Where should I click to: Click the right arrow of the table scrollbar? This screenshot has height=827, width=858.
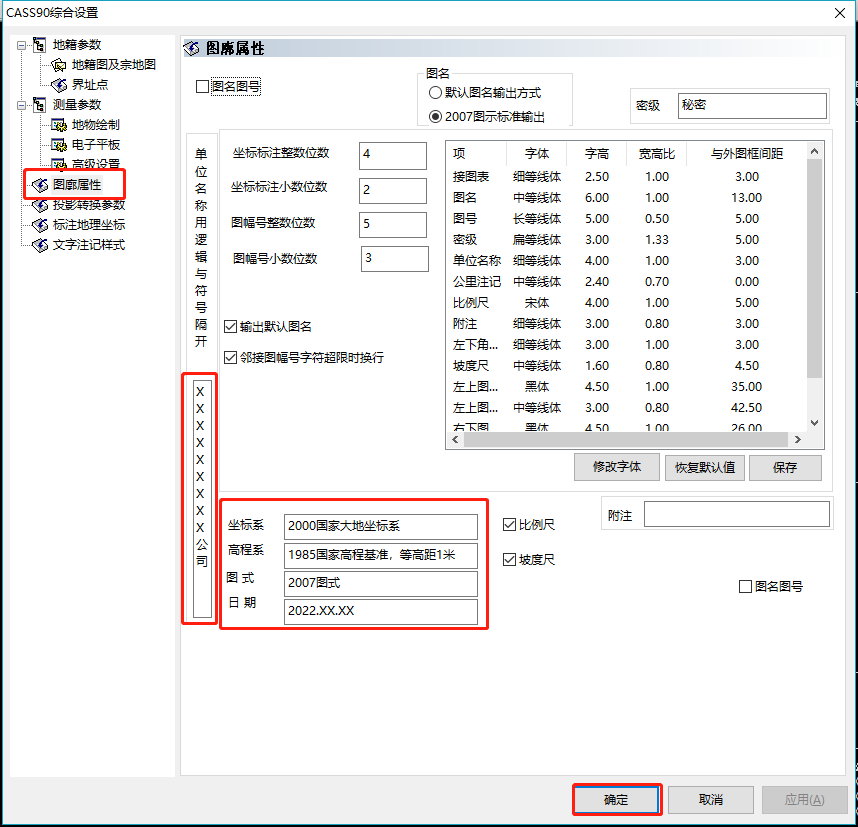[797, 439]
